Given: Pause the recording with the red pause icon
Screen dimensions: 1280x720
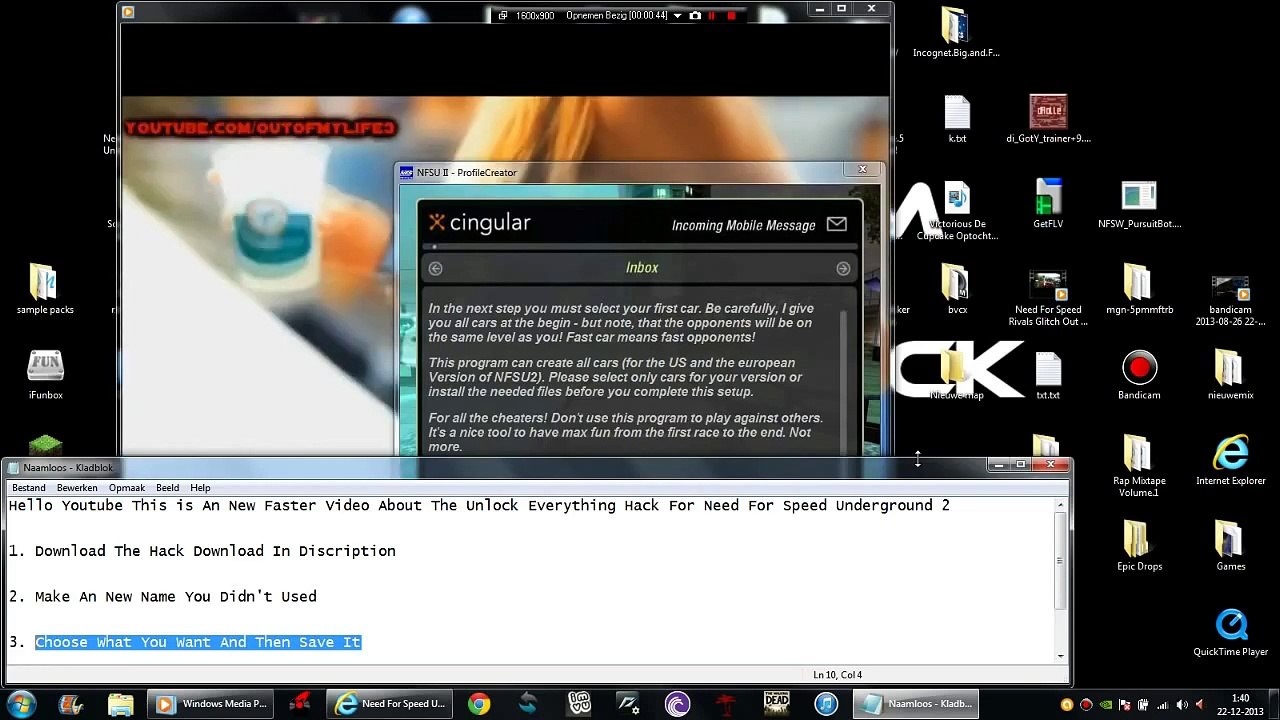Looking at the screenshot, I should 712,16.
